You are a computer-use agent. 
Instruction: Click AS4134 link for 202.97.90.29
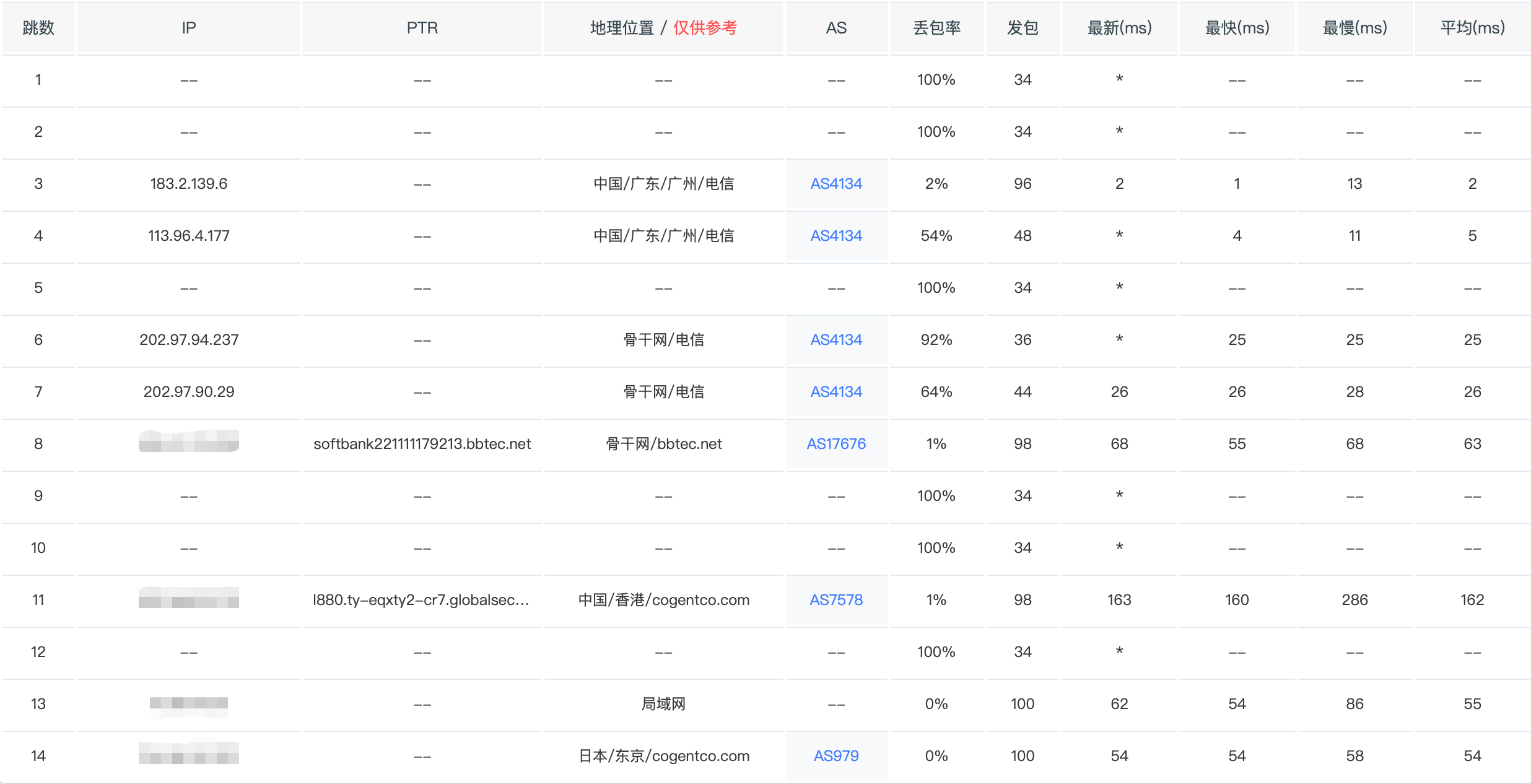[836, 392]
